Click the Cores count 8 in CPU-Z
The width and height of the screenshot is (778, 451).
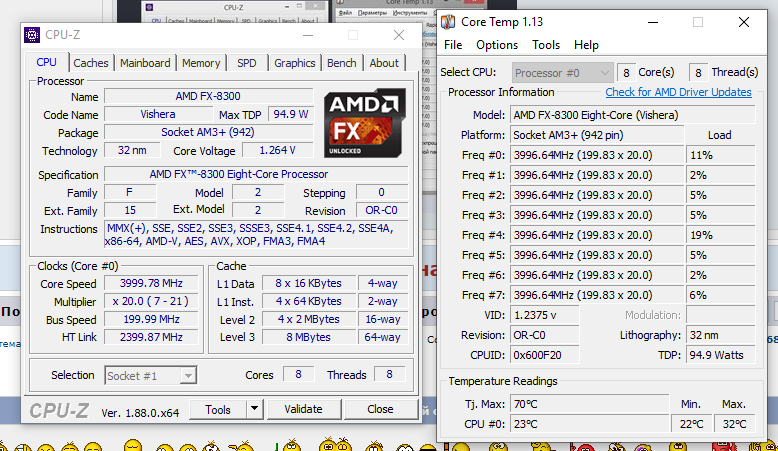click(x=298, y=375)
